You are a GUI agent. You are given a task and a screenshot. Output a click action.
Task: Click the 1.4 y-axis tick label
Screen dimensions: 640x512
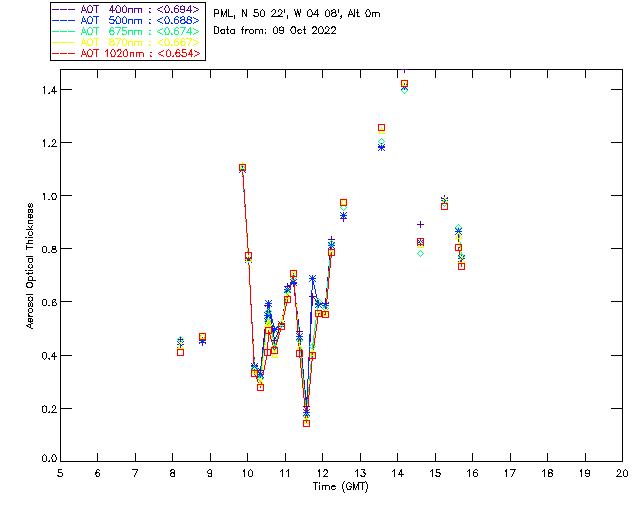tap(49, 90)
